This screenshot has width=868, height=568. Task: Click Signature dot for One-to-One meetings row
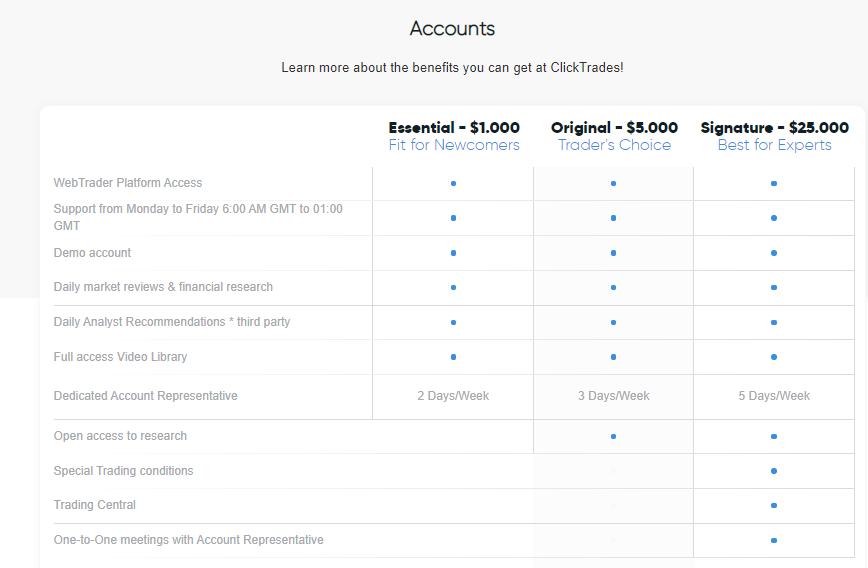tap(774, 540)
